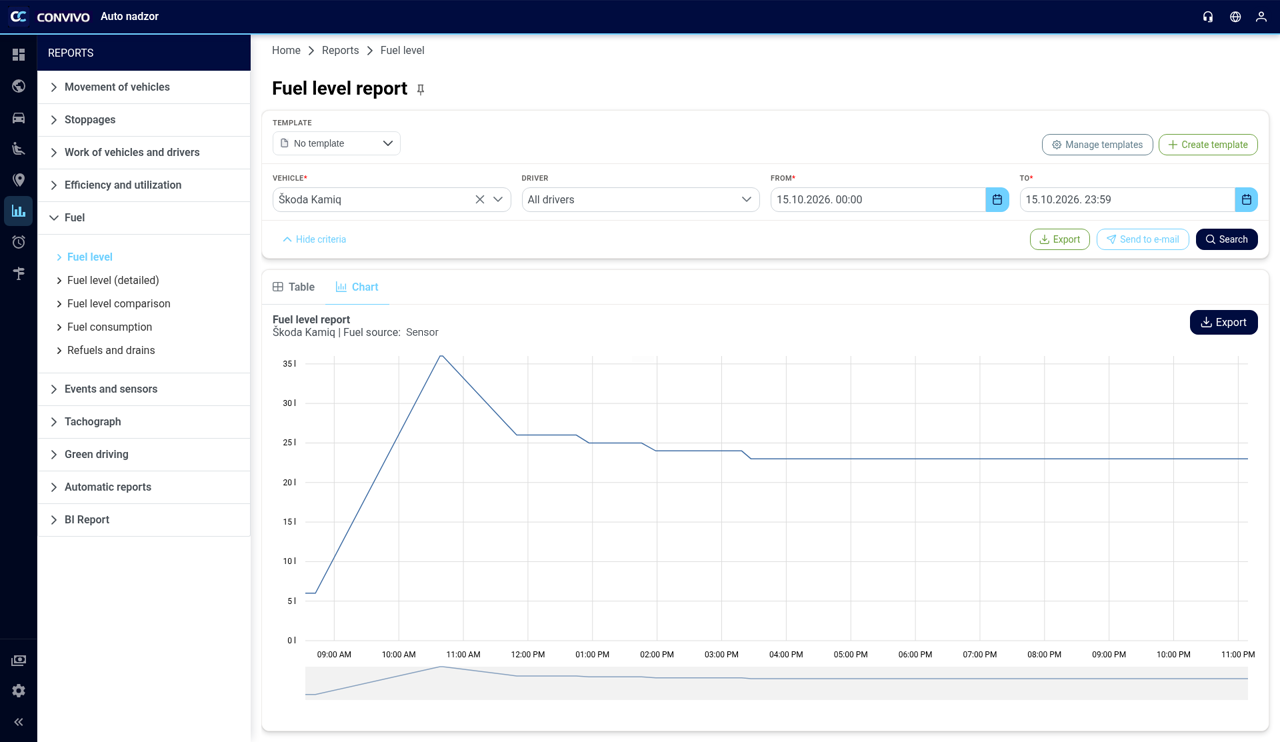Open the dashboard grid icon in sidebar
The width and height of the screenshot is (1280, 742).
(x=18, y=55)
